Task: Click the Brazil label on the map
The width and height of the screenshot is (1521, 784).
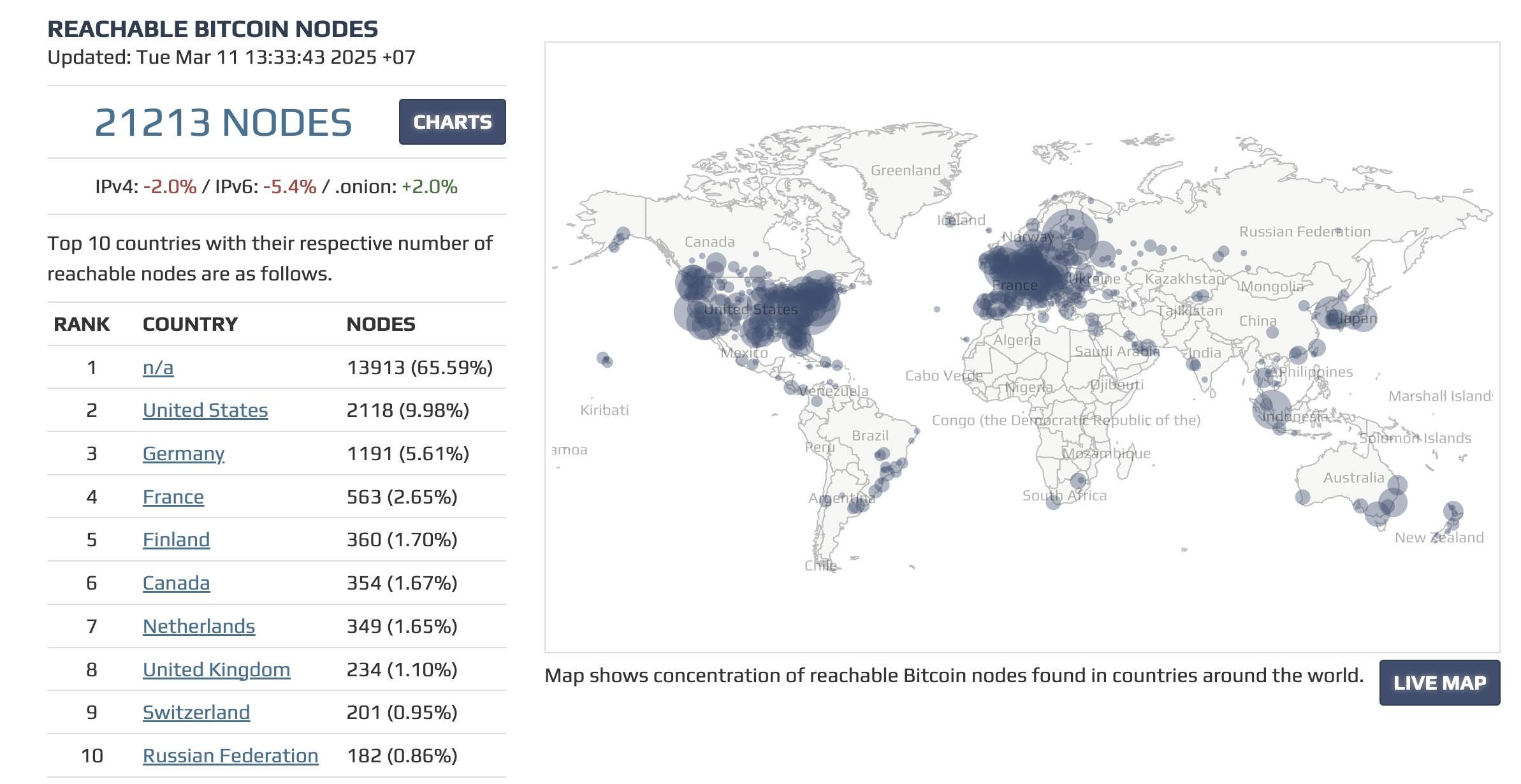Action: [870, 435]
